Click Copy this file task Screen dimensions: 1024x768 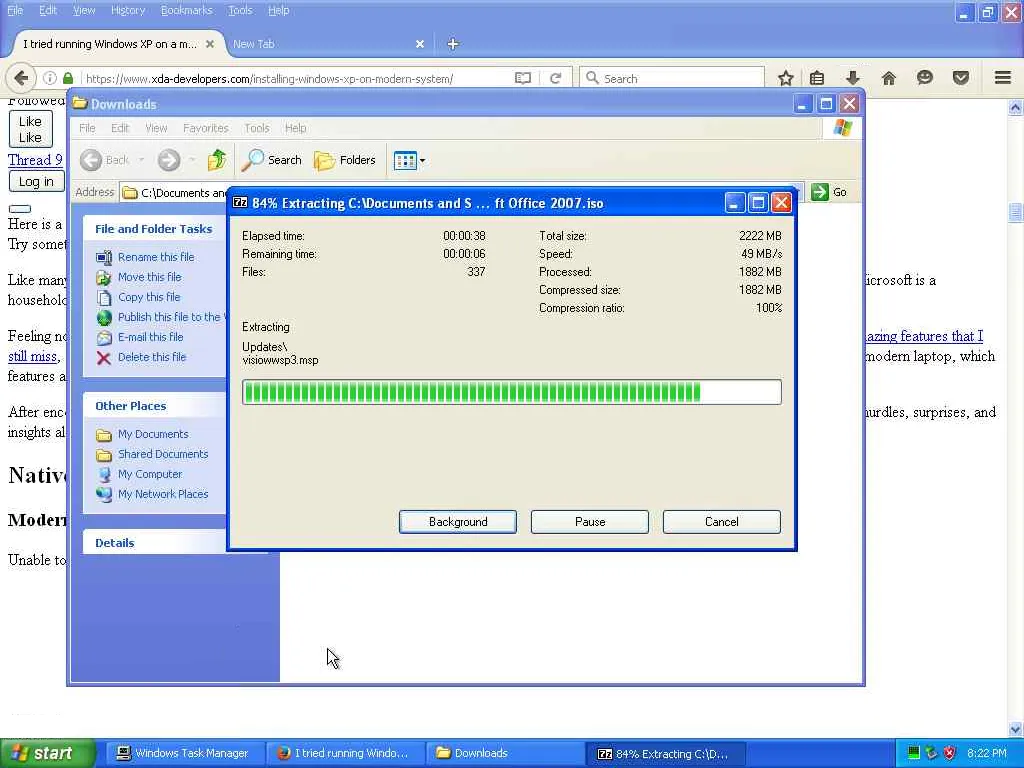pyautogui.click(x=149, y=297)
